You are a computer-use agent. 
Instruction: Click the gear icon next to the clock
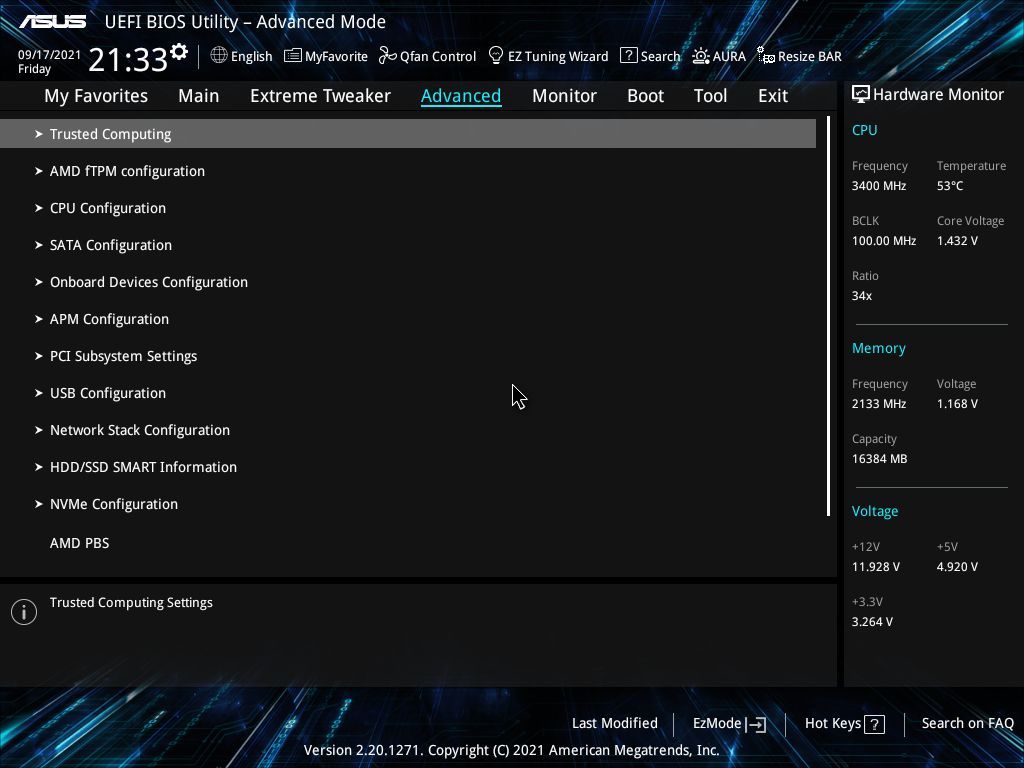pos(178,52)
